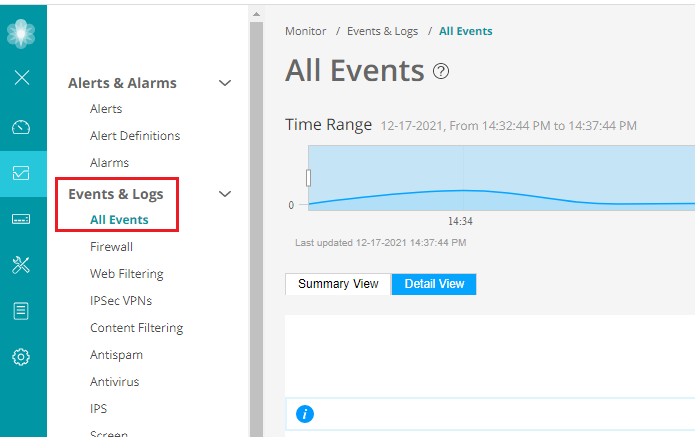This screenshot has height=437, width=695.
Task: Open the Dashboard gauge icon
Action: pyautogui.click(x=22, y=127)
